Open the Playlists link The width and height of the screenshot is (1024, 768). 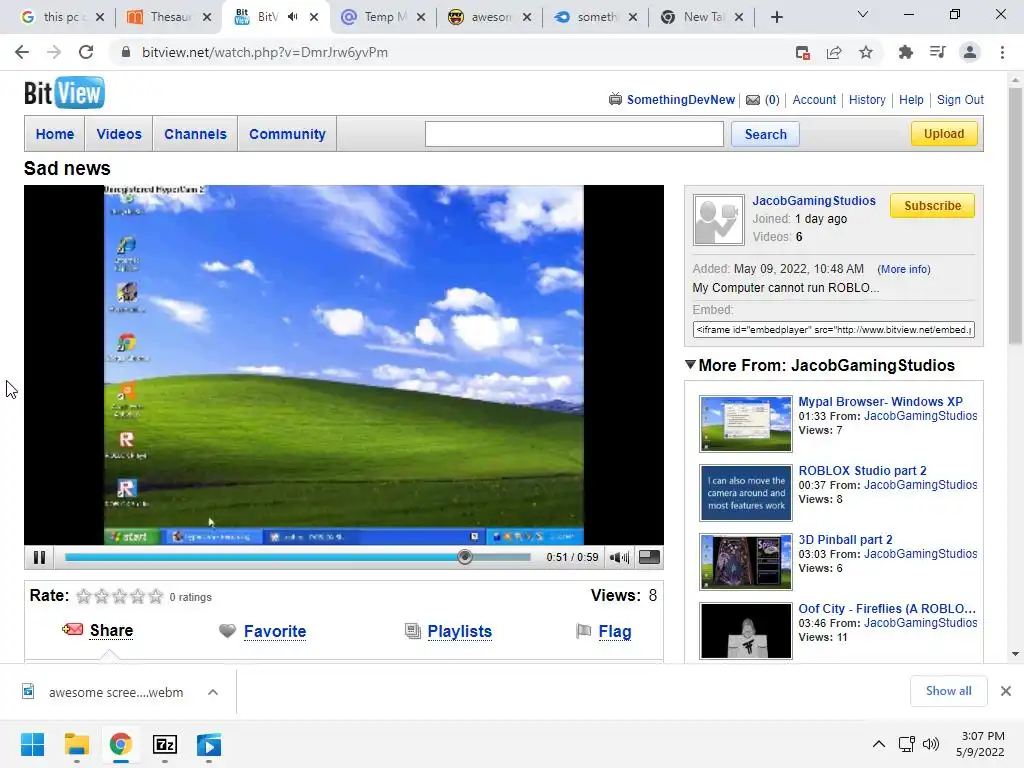pyautogui.click(x=460, y=632)
